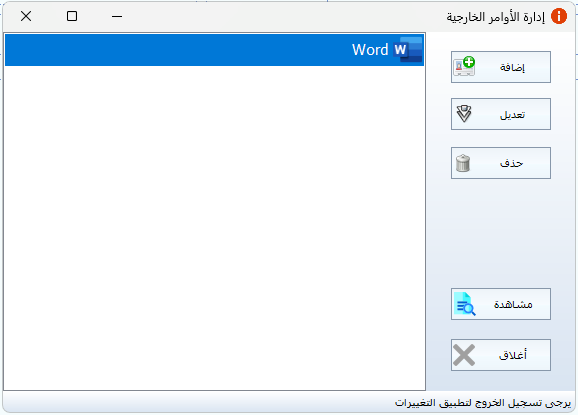Viewport: 578px width, 415px height.
Task: Maximize the external commands window
Action: tap(72, 16)
